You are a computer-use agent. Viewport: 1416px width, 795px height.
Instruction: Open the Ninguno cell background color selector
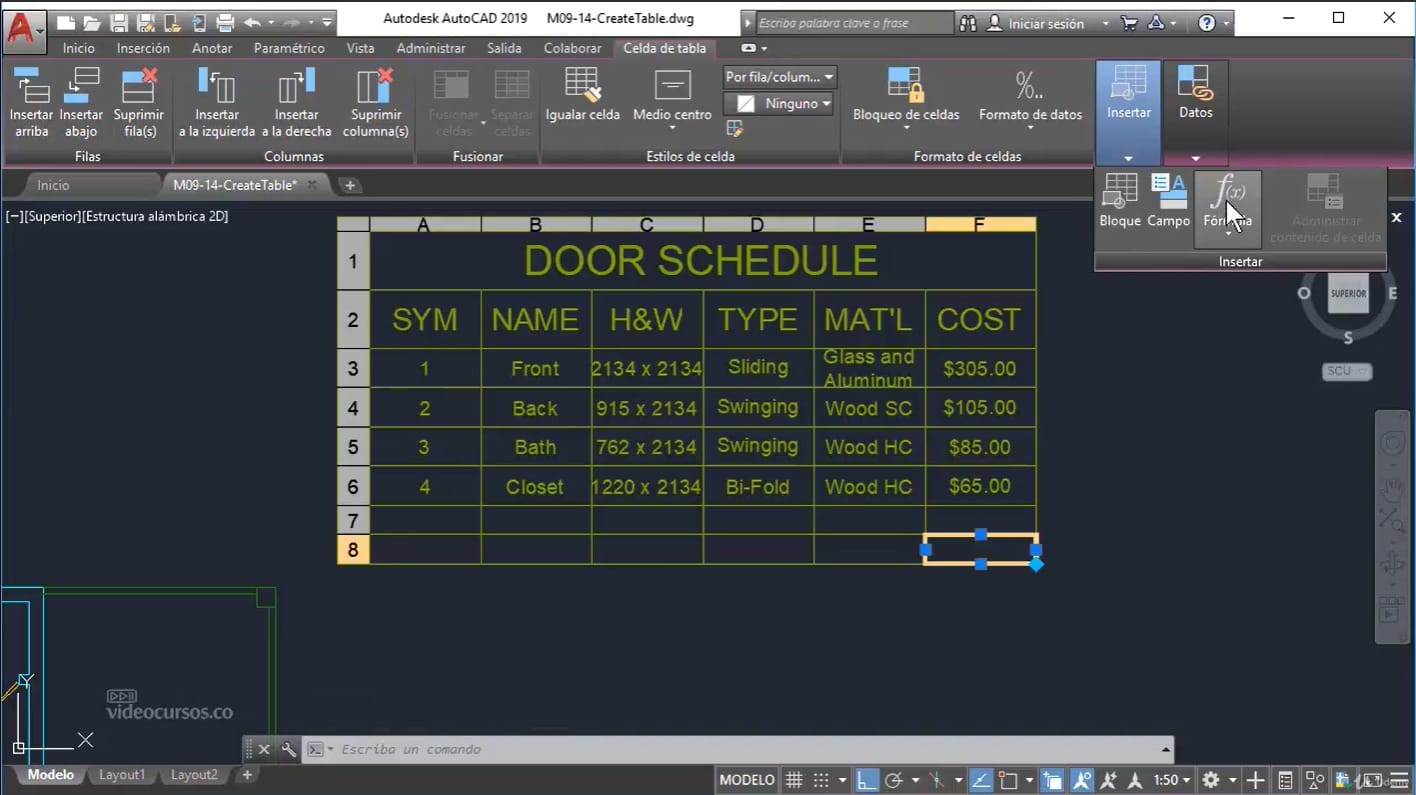tap(779, 103)
